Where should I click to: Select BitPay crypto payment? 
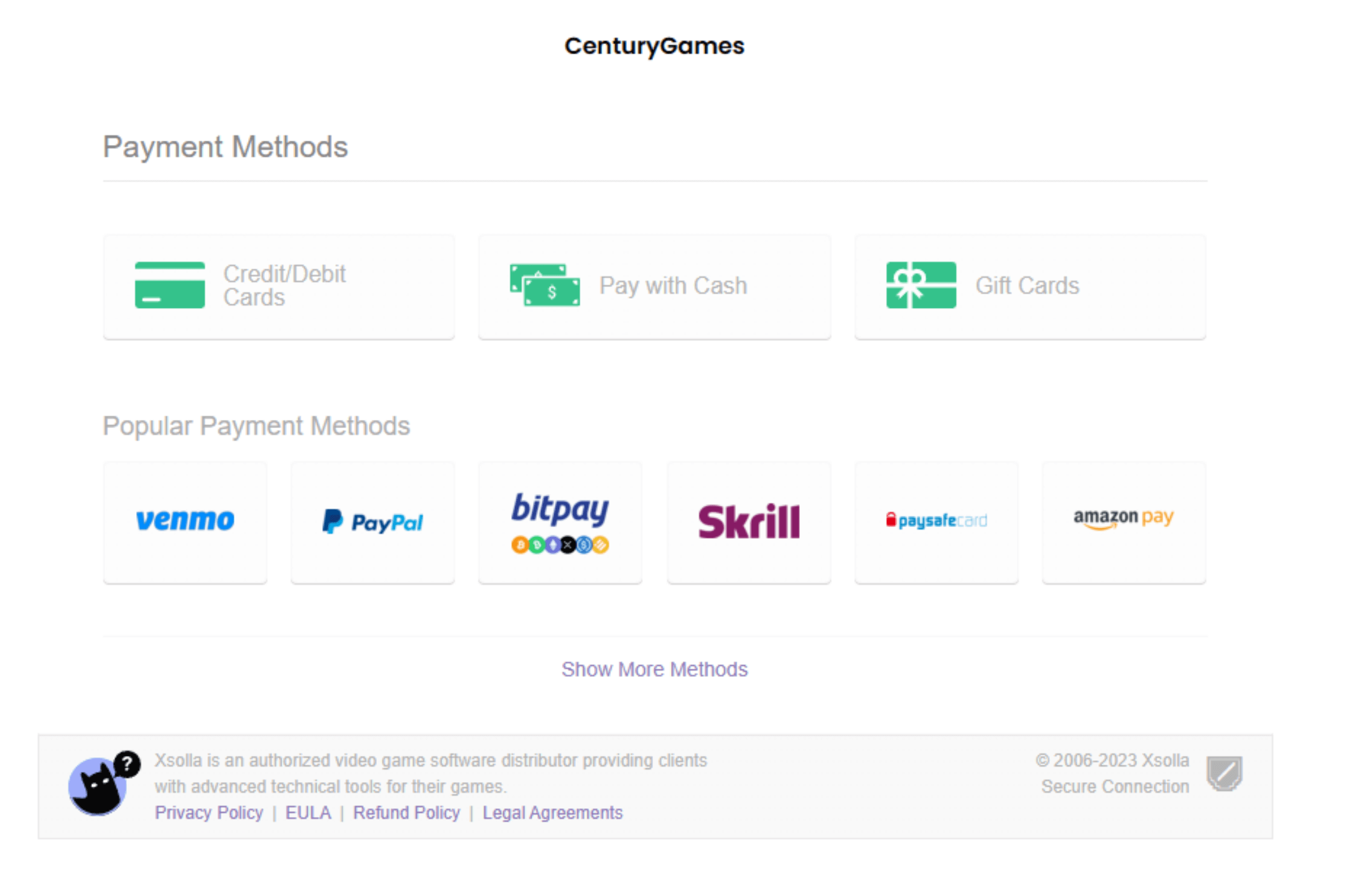click(x=560, y=521)
